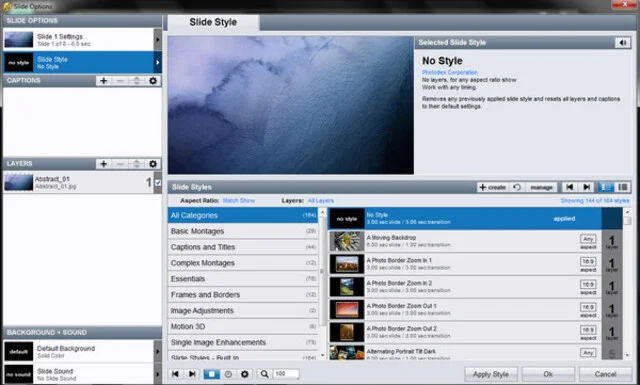Add a new layer with plus icon
The width and height of the screenshot is (640, 385).
104,164
